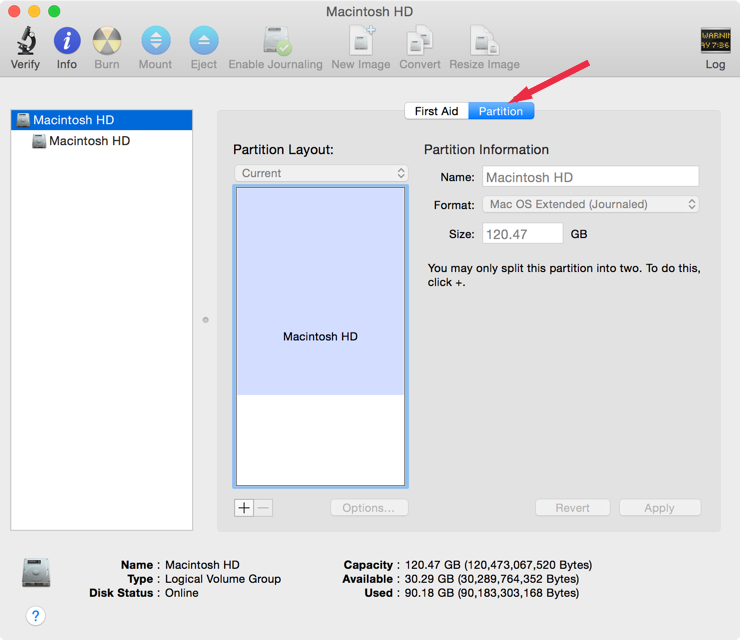
Task: Open the Info toolbar icon
Action: tap(67, 41)
